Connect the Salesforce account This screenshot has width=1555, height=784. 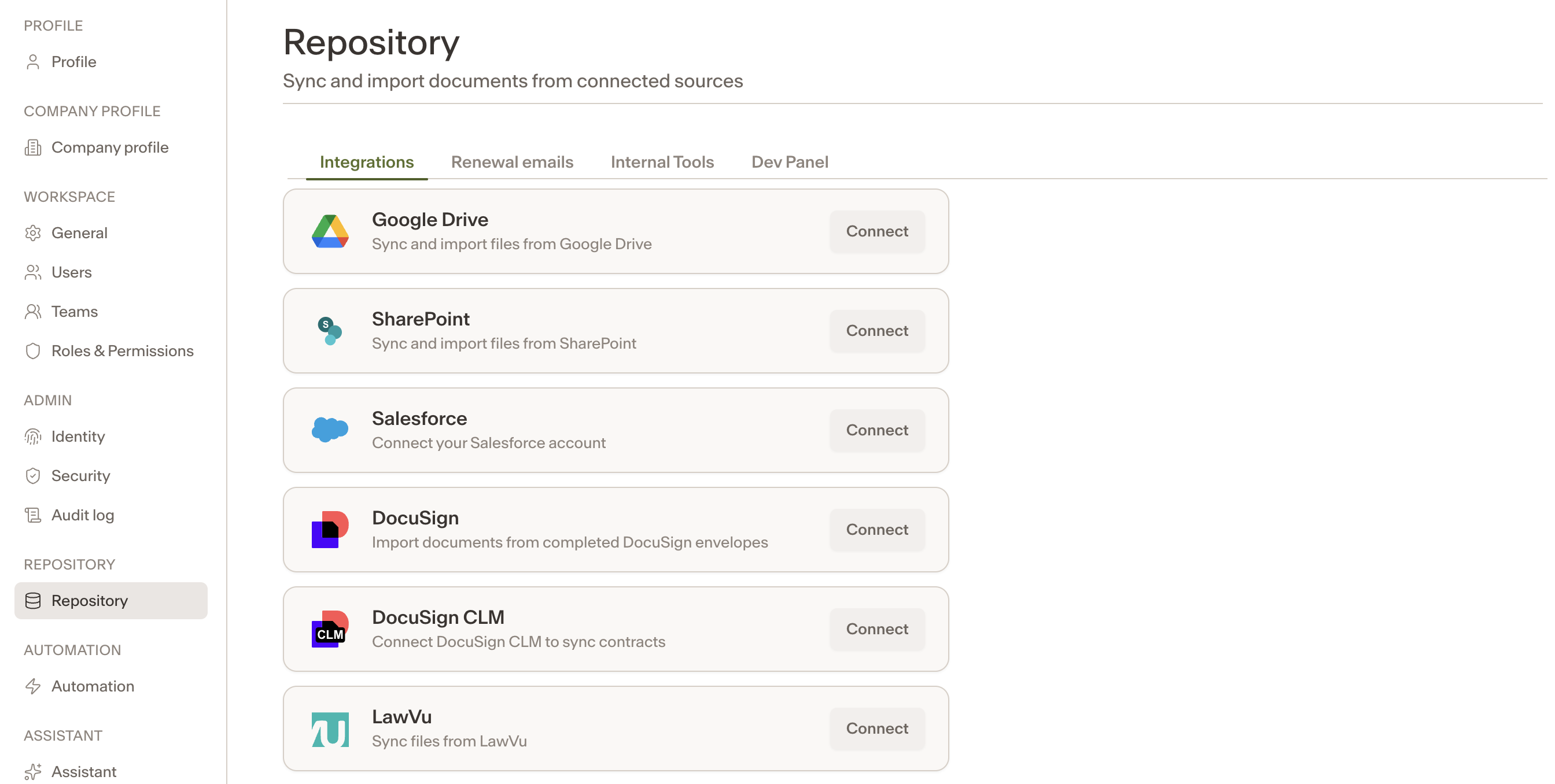click(877, 431)
